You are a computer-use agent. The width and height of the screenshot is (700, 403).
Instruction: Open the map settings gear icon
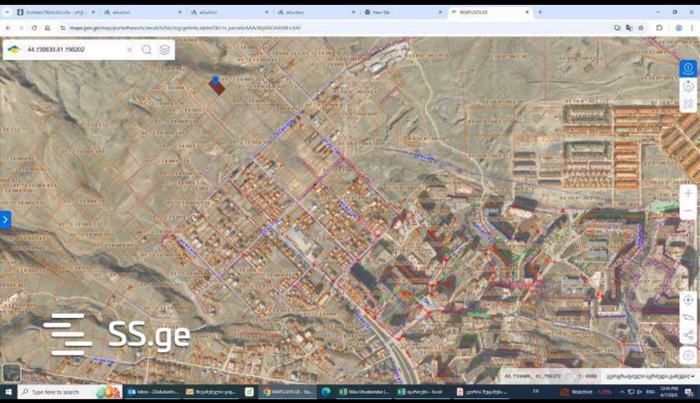688,355
